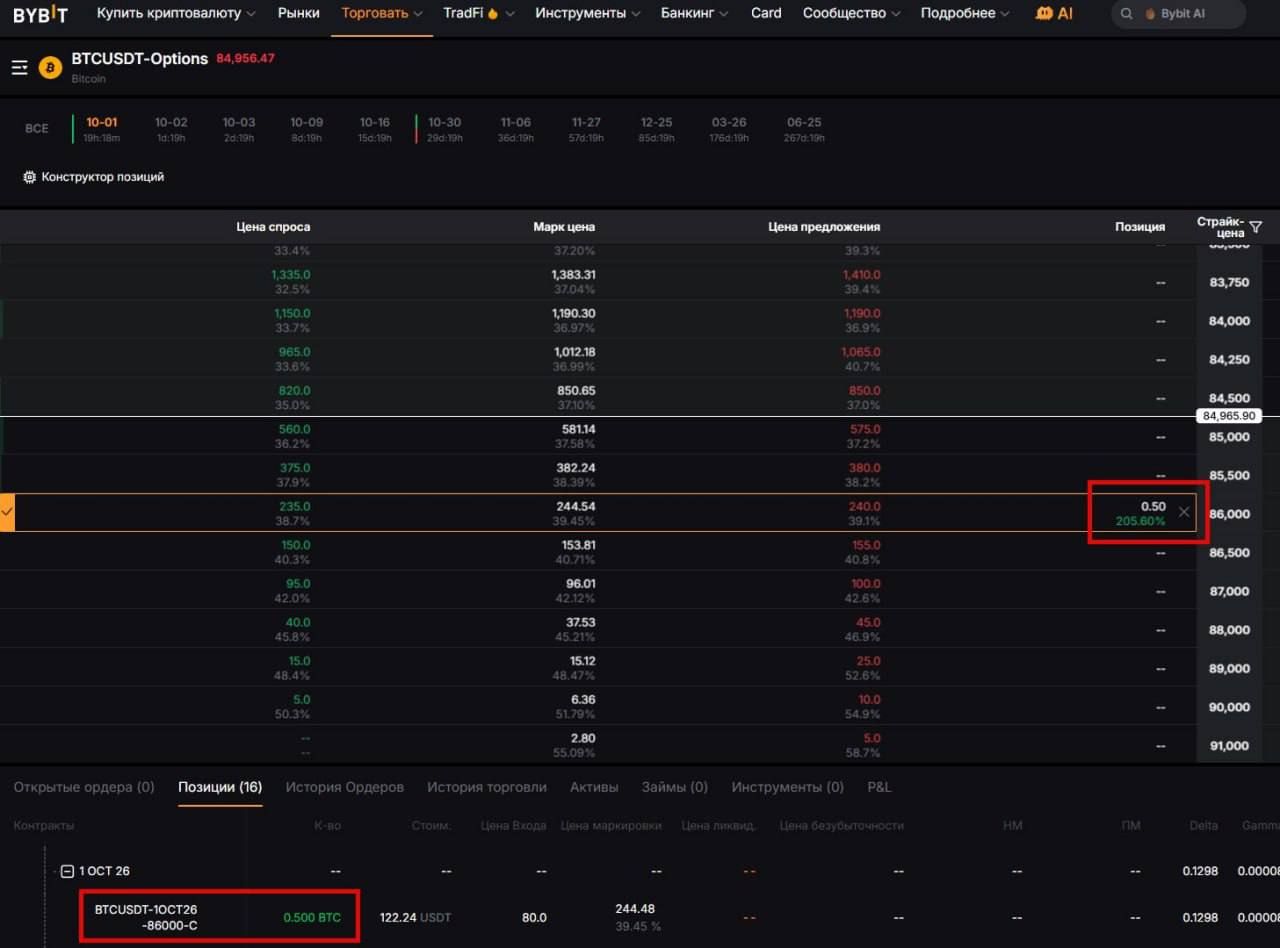This screenshot has width=1280, height=948.
Task: Open the Банкинг dropdown
Action: point(696,14)
